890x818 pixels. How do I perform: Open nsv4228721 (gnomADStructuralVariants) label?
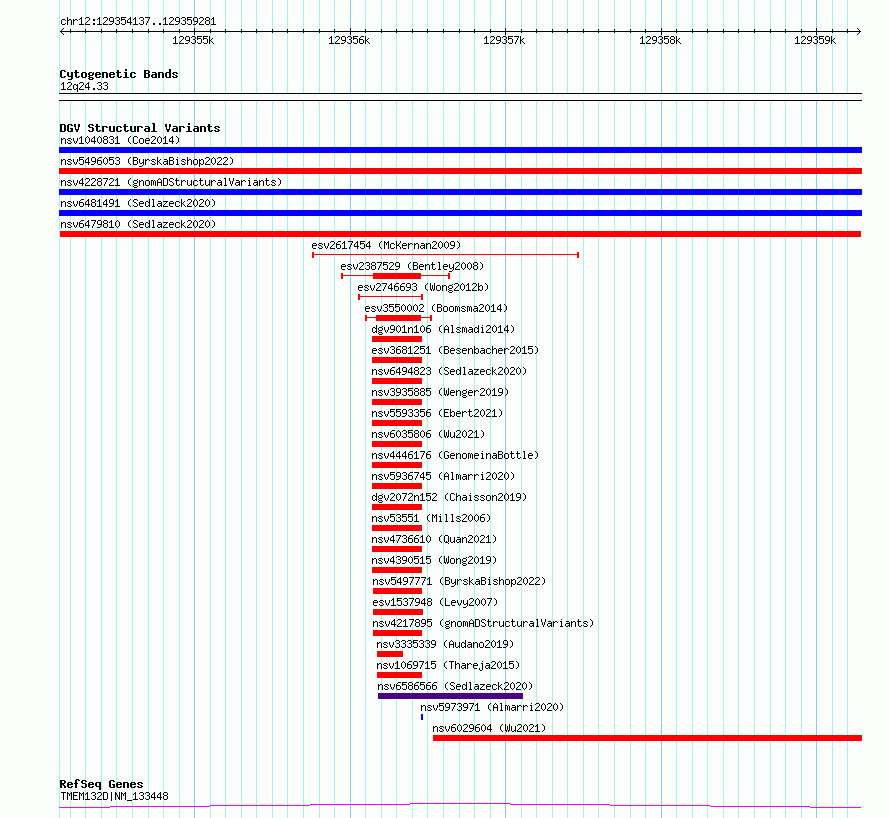tap(171, 182)
